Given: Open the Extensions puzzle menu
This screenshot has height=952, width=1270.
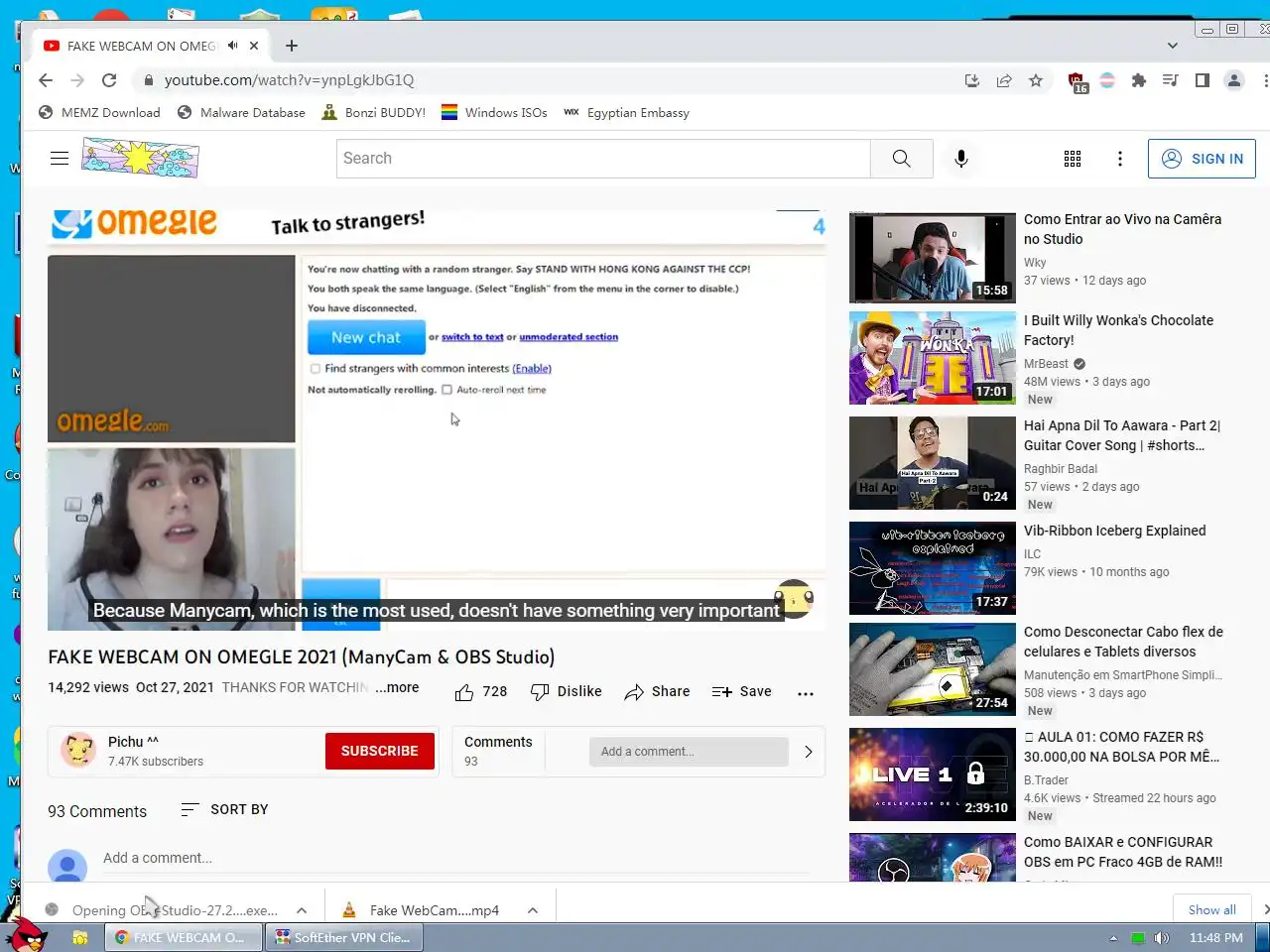Looking at the screenshot, I should pyautogui.click(x=1139, y=80).
